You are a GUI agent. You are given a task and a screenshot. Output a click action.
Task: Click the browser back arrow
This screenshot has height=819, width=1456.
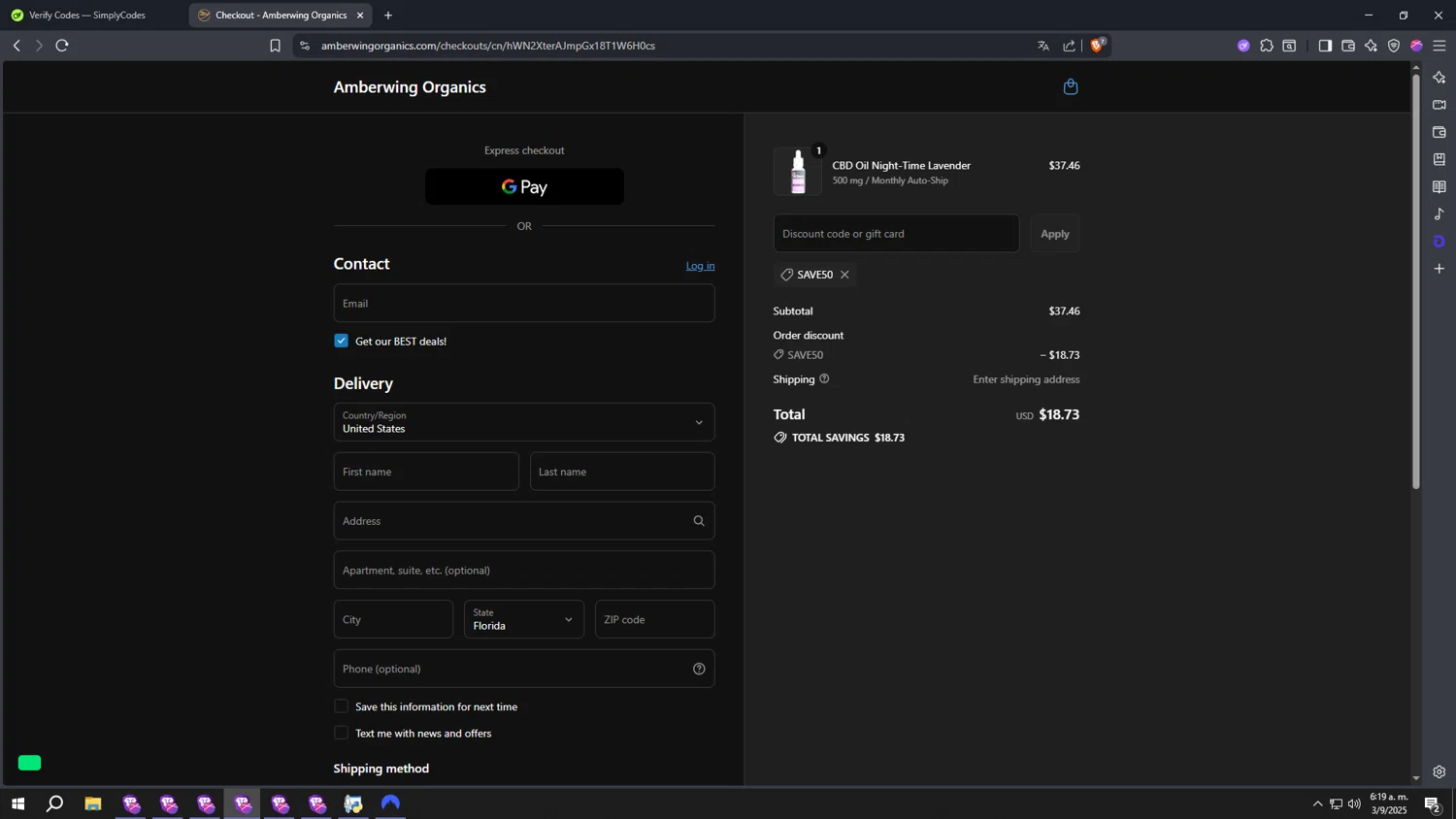pos(17,46)
